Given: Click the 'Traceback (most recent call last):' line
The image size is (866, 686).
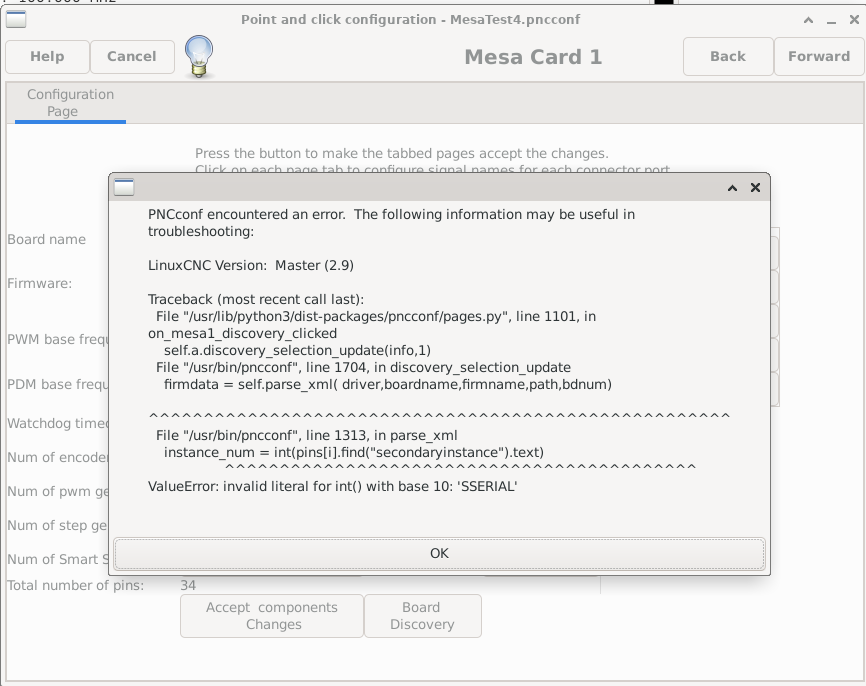Looking at the screenshot, I should tap(256, 299).
